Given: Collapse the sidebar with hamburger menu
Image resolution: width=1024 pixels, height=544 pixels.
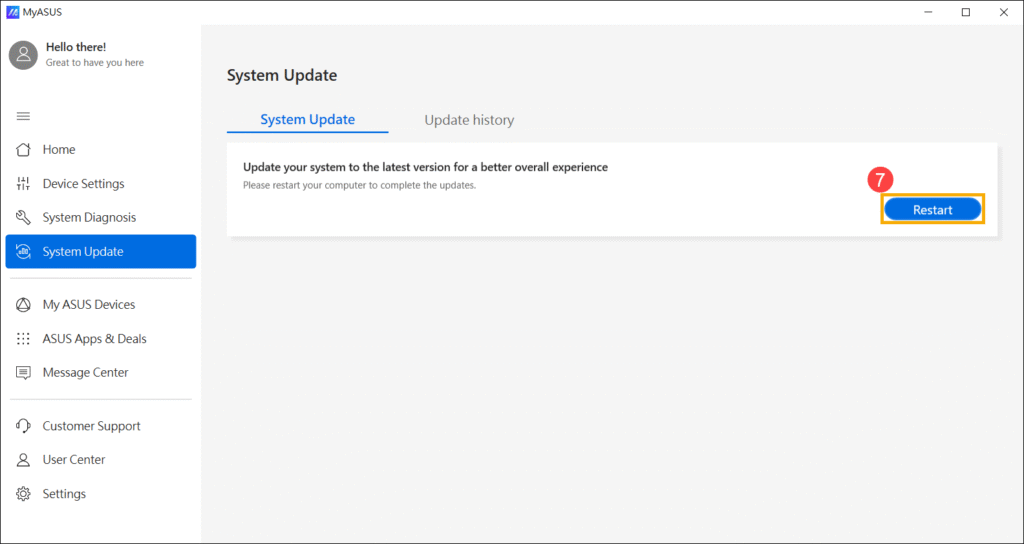Looking at the screenshot, I should [23, 116].
